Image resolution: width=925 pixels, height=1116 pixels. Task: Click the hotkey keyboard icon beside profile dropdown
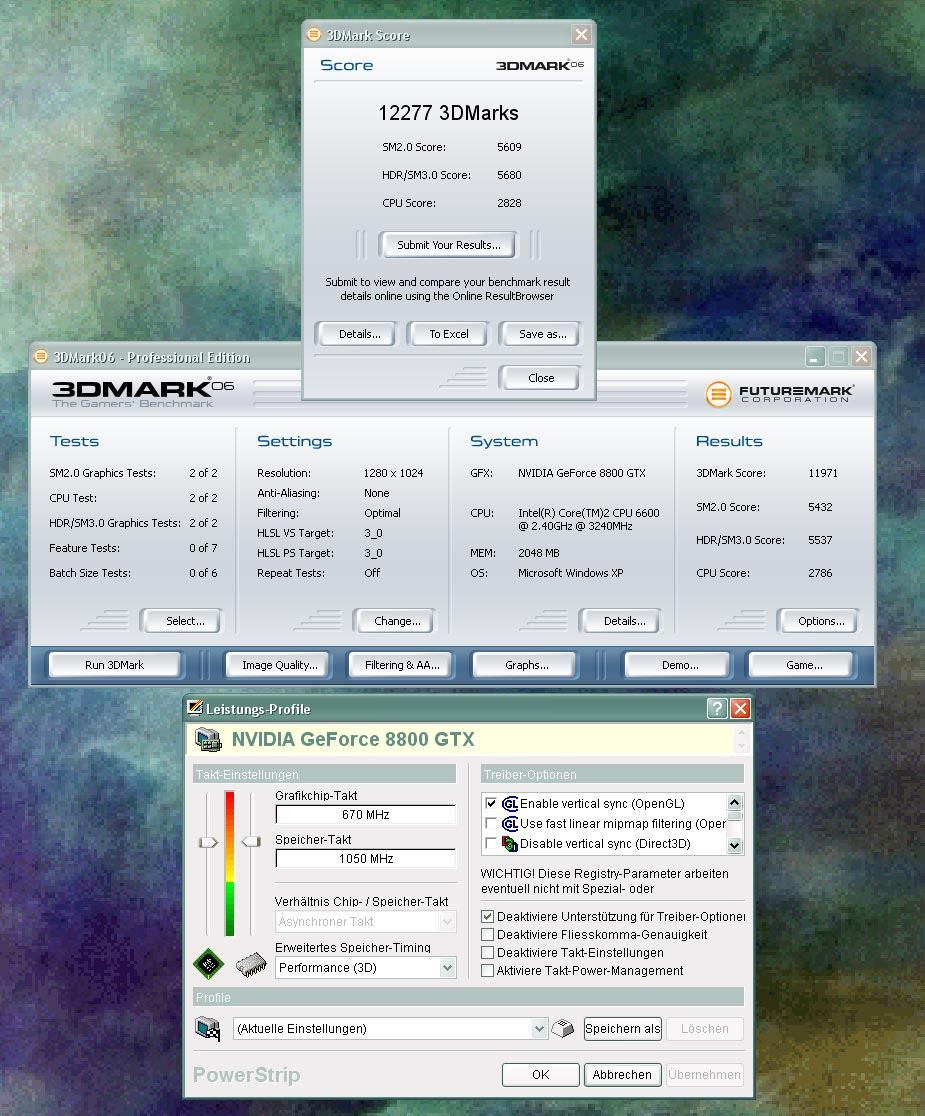[x=562, y=1028]
